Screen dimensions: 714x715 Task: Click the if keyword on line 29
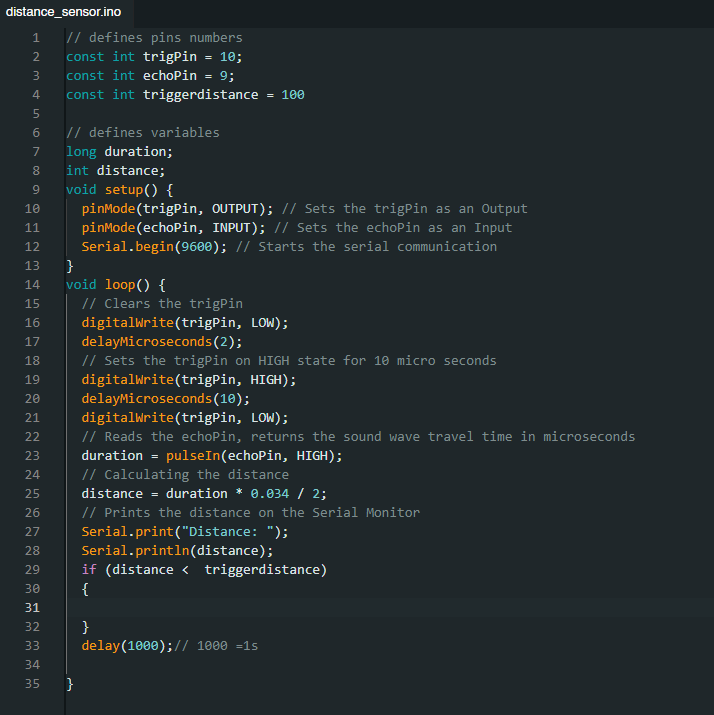tap(89, 570)
